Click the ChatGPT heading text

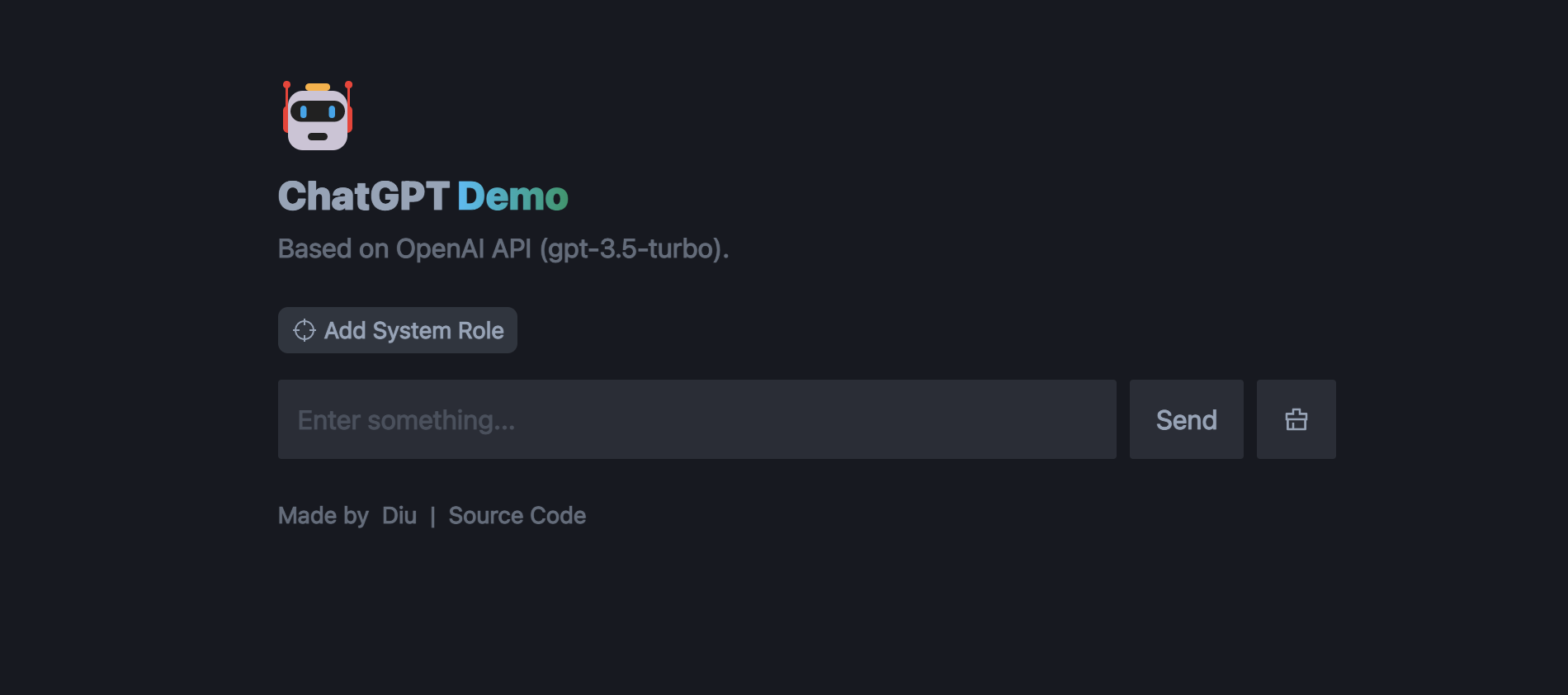364,196
